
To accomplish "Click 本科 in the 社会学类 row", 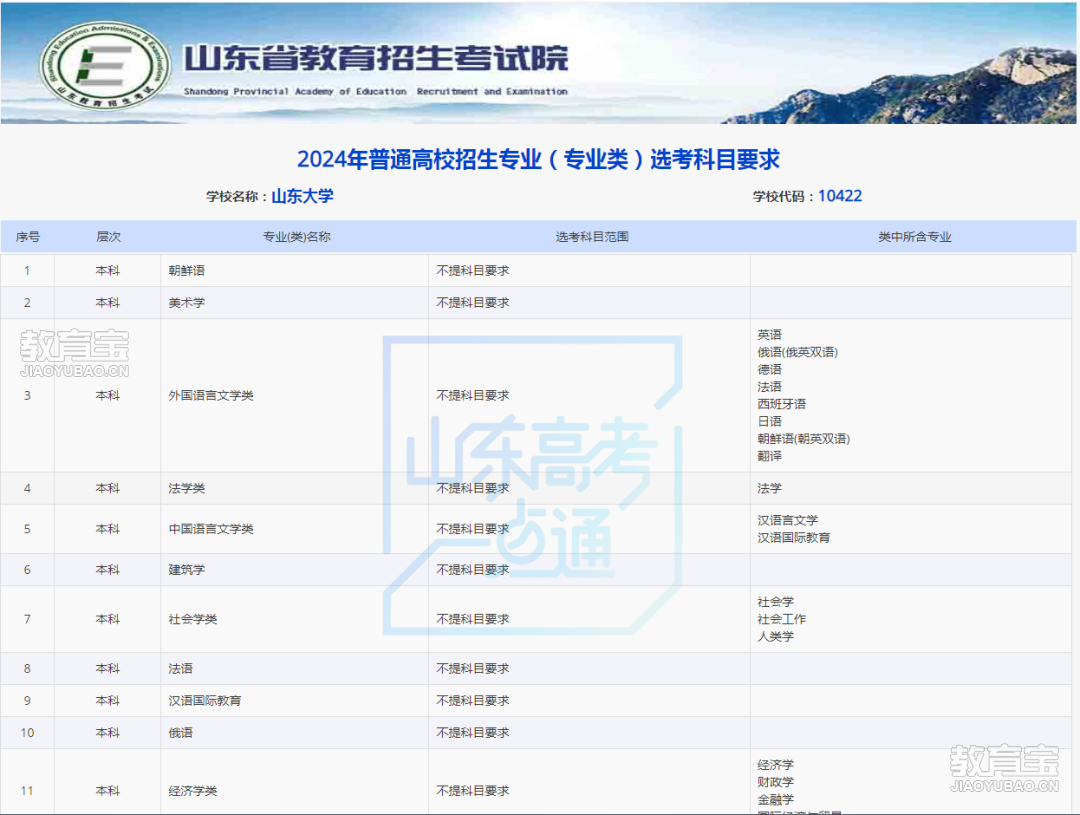I will [107, 619].
